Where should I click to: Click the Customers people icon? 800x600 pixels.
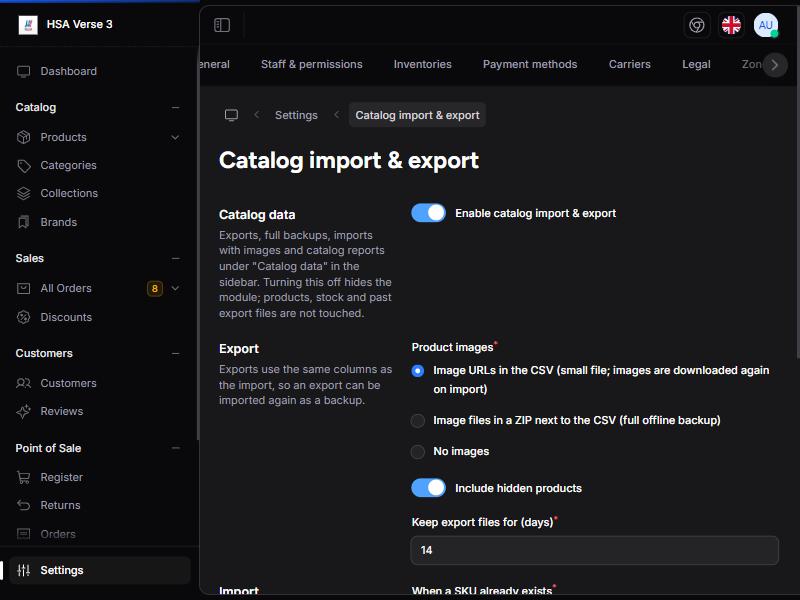(x=23, y=383)
